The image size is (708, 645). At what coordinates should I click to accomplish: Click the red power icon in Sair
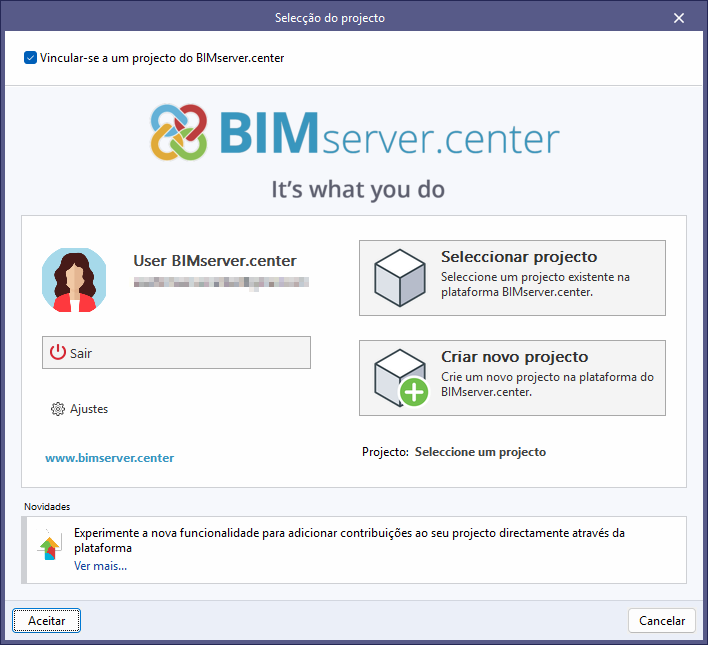point(58,352)
